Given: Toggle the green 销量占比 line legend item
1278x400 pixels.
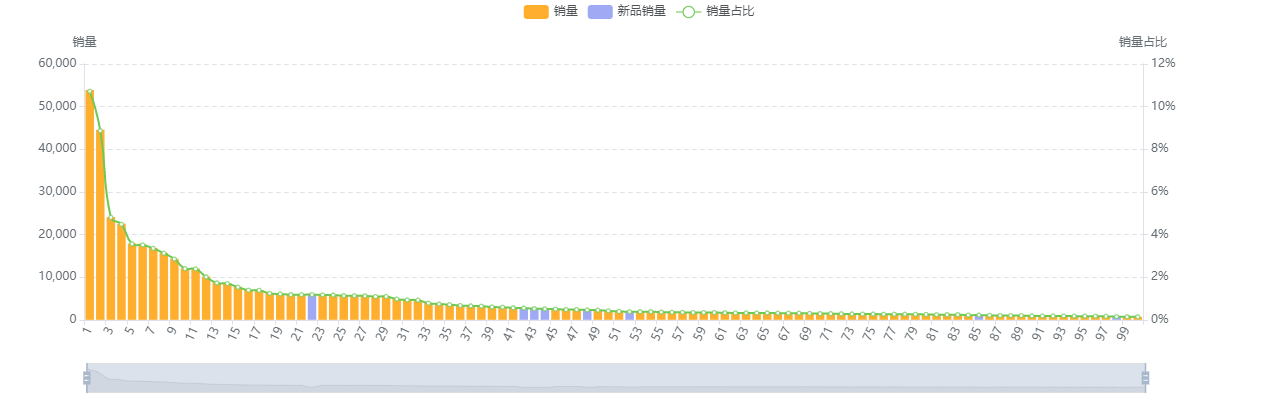Looking at the screenshot, I should click(x=715, y=11).
